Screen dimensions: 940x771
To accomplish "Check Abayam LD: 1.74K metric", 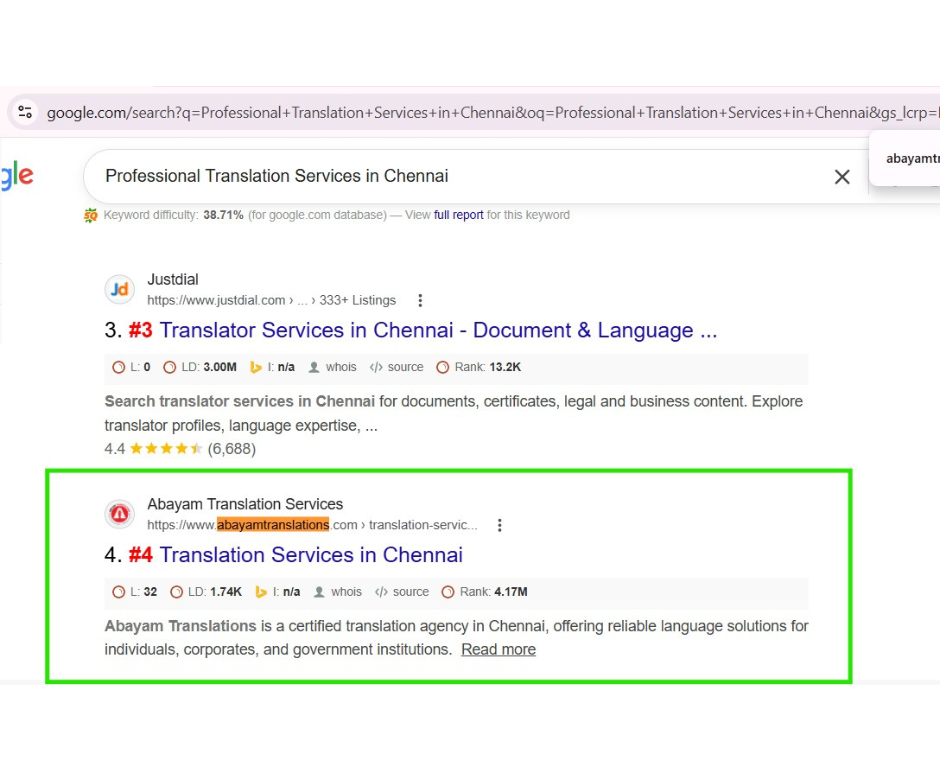I will 206,592.
